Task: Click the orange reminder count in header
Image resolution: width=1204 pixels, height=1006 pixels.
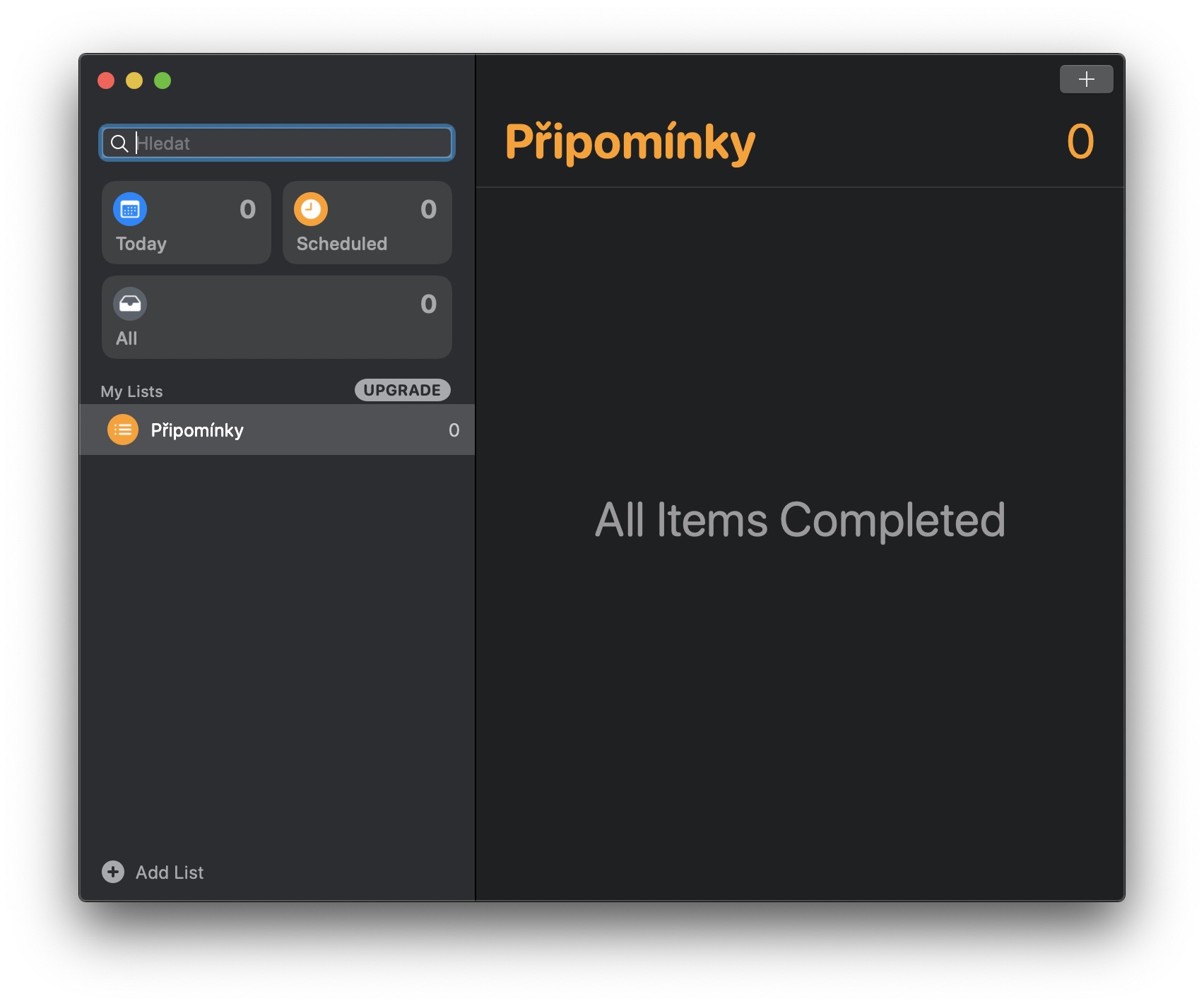Action: (1080, 142)
